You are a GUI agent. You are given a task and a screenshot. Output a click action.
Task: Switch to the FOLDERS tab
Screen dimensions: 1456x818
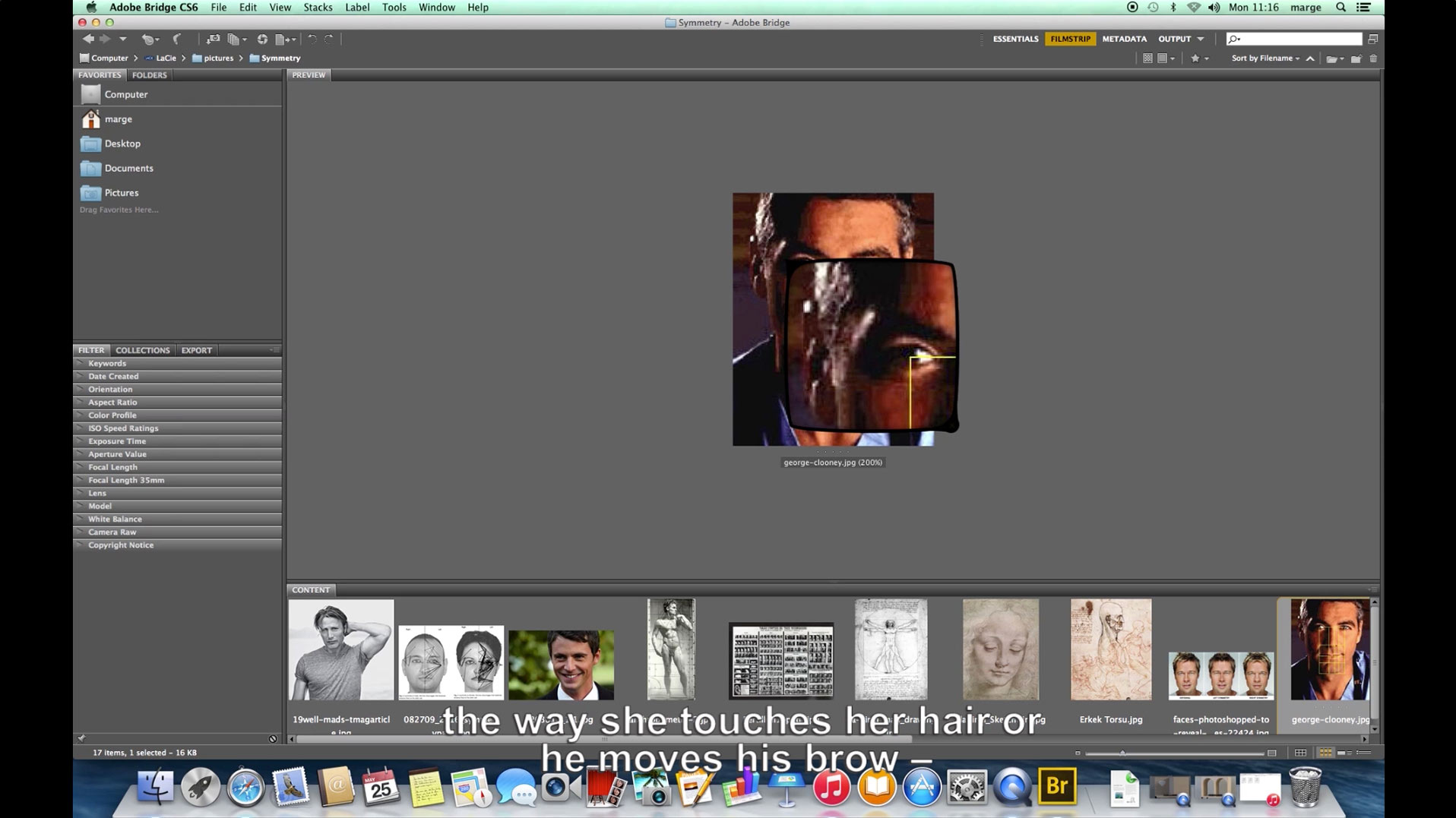[x=149, y=75]
